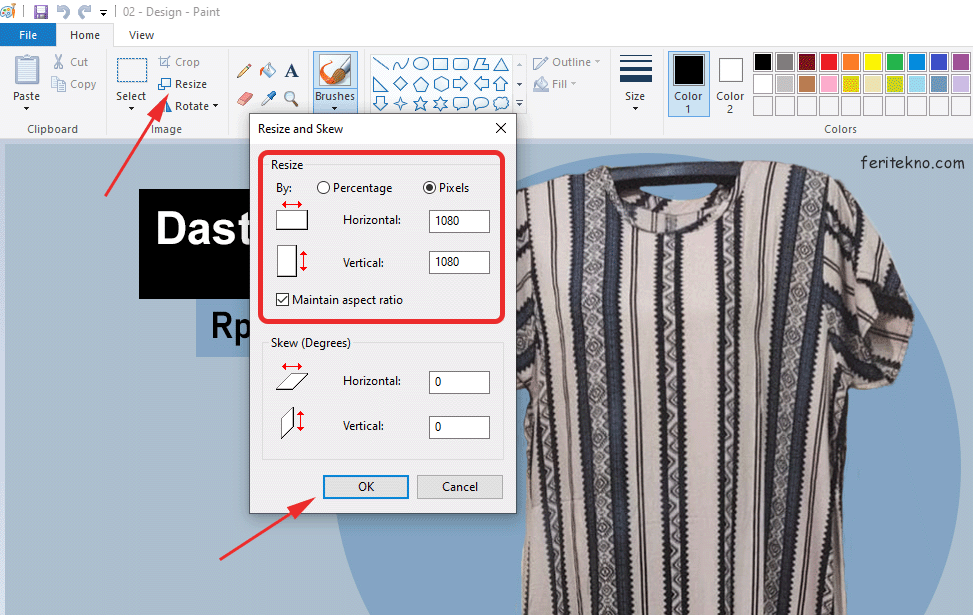Toggle the Maintain aspect ratio checkbox

click(x=282, y=300)
